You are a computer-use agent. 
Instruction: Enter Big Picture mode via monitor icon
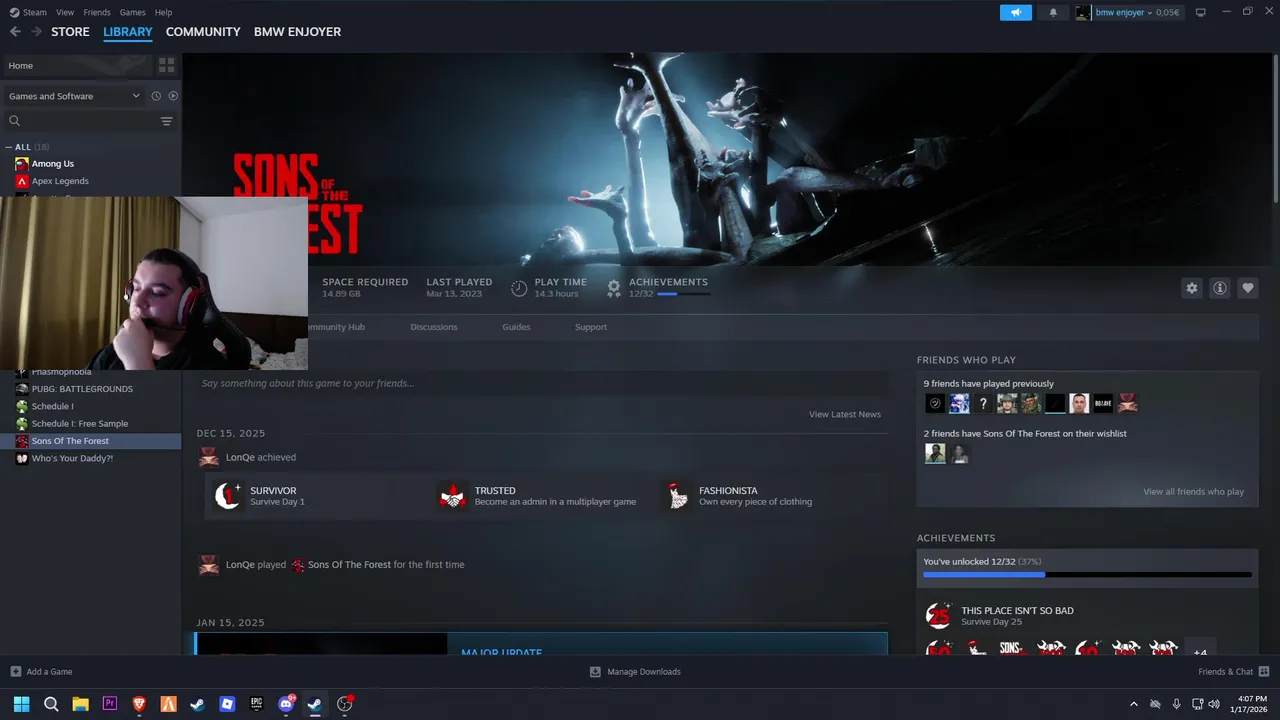[1201, 12]
